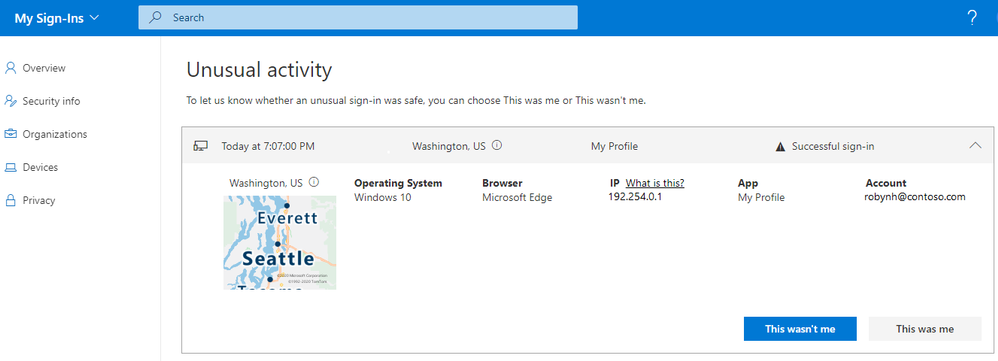Collapse the sign-in details chevron

[x=975, y=146]
